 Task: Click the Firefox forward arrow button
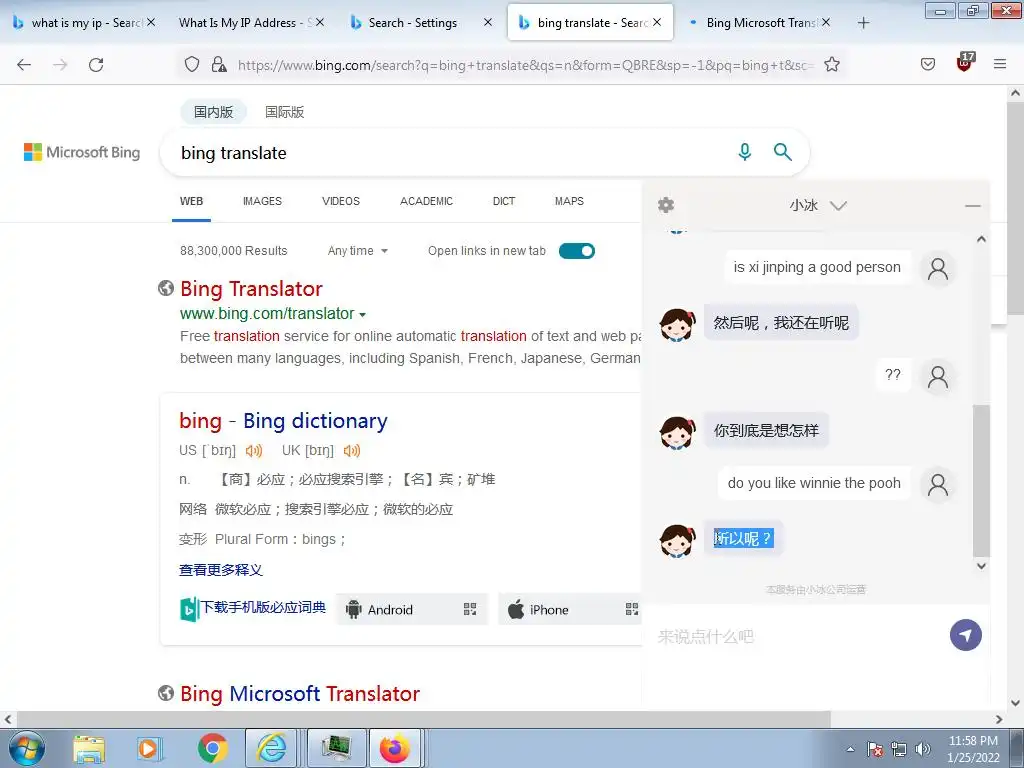(x=60, y=65)
